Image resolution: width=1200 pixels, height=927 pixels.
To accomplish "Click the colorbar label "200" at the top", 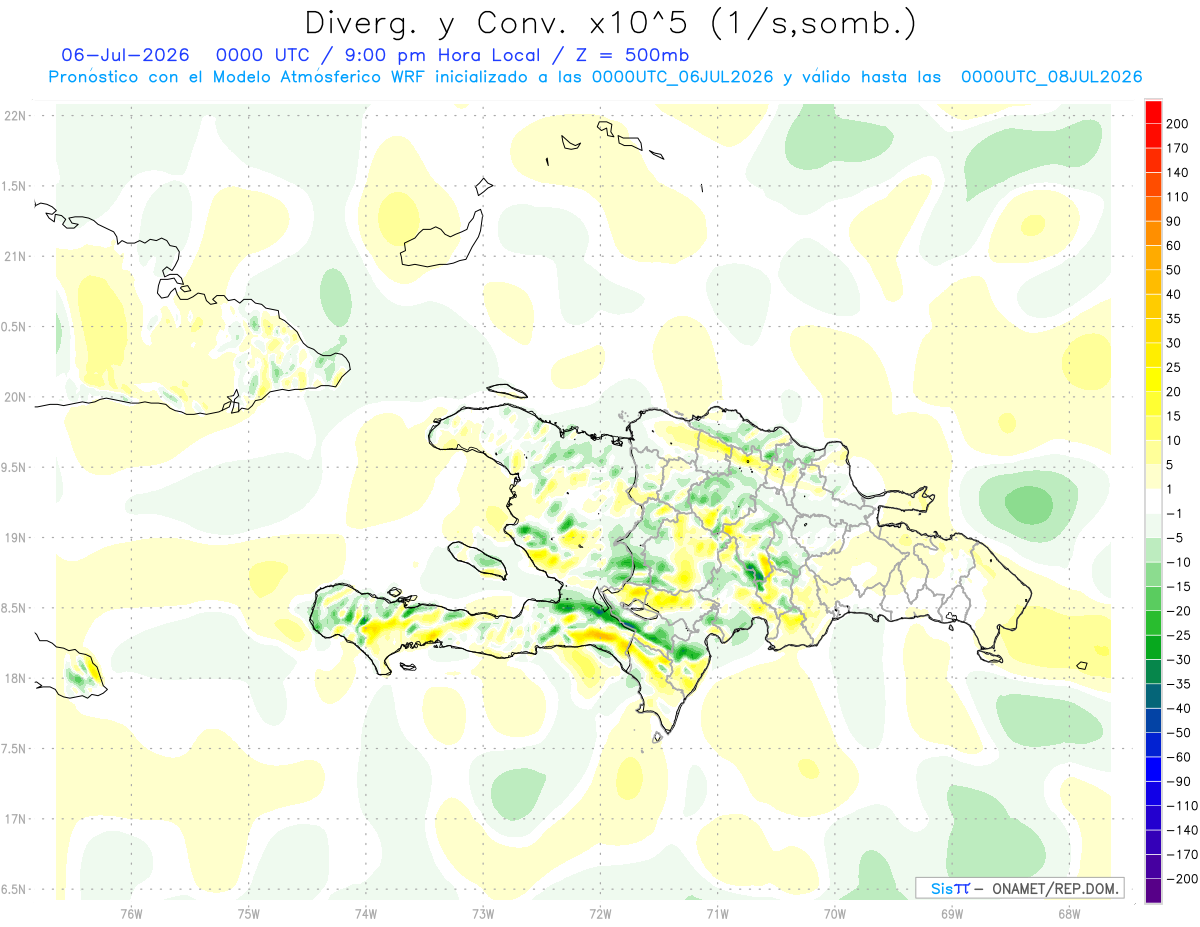I will coord(1178,124).
